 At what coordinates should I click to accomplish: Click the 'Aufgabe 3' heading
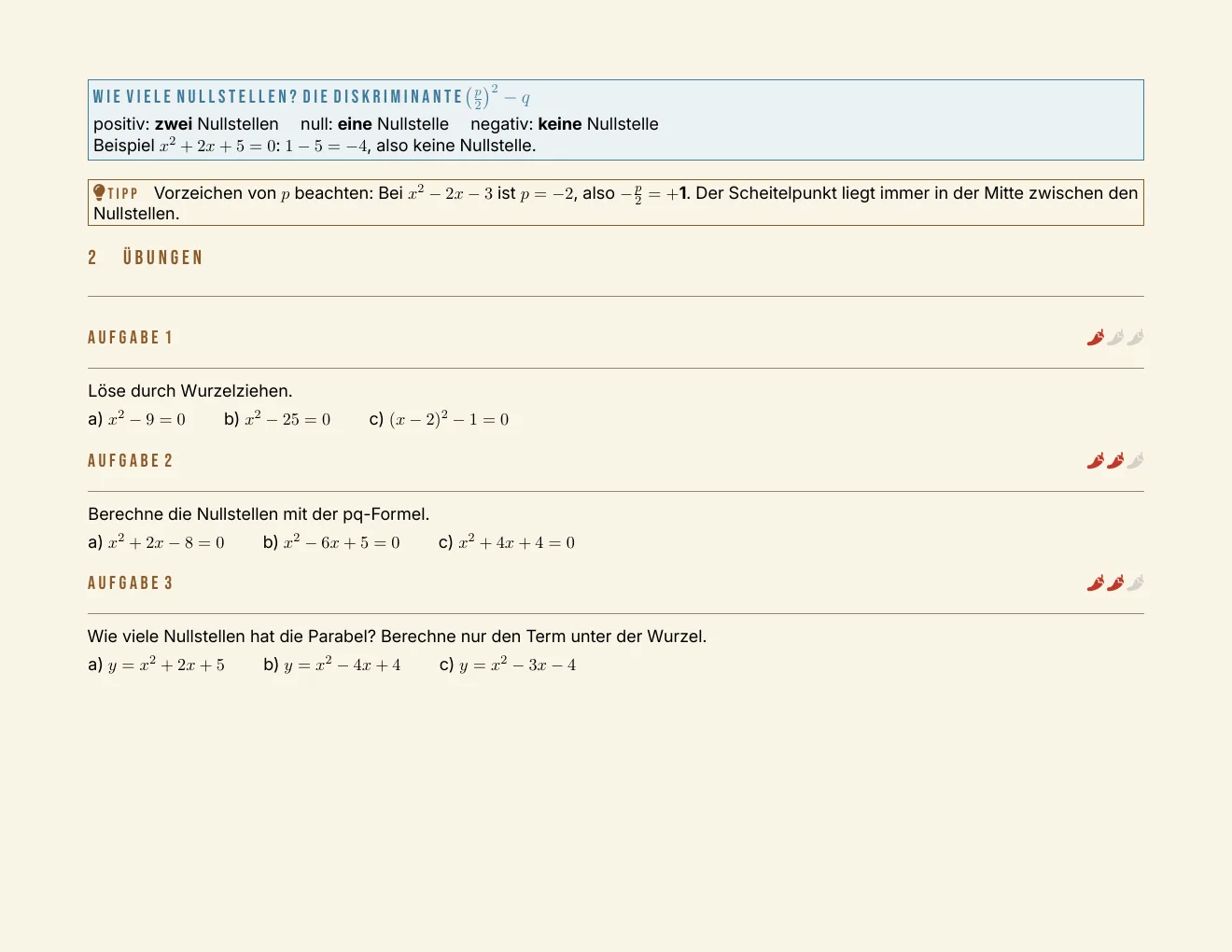(131, 583)
